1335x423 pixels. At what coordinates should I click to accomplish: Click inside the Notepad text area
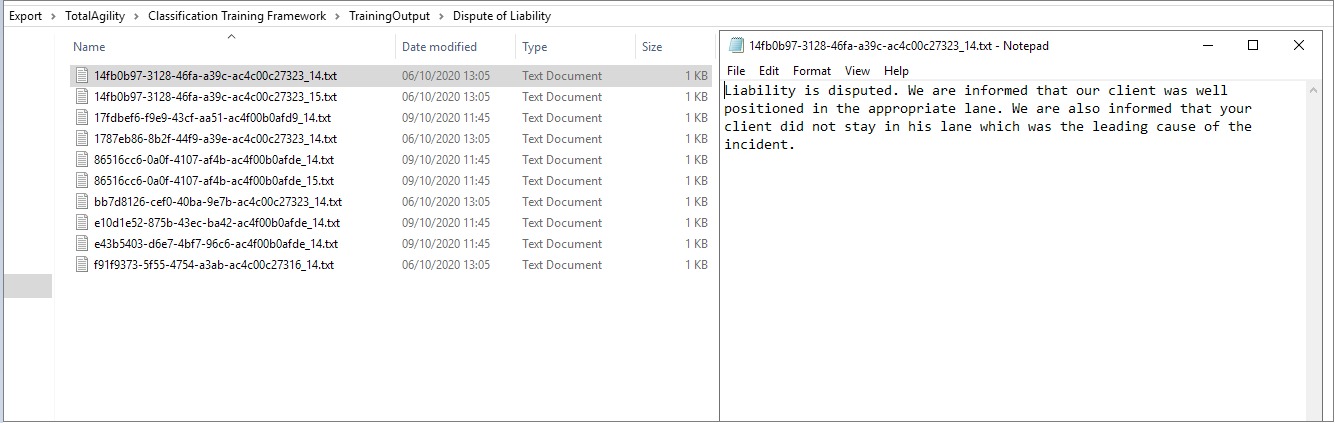(x=1010, y=280)
